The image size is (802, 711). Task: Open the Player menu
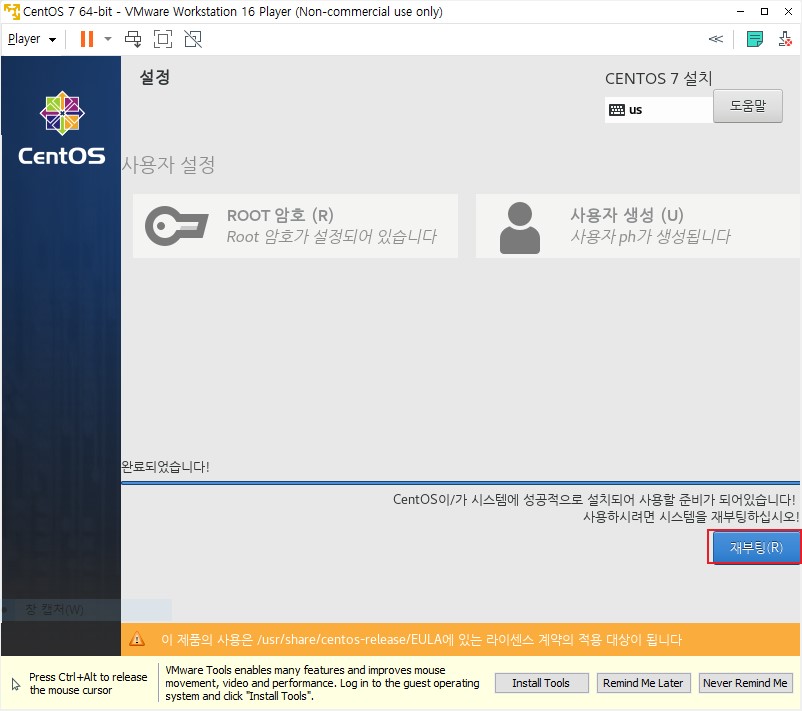31,39
